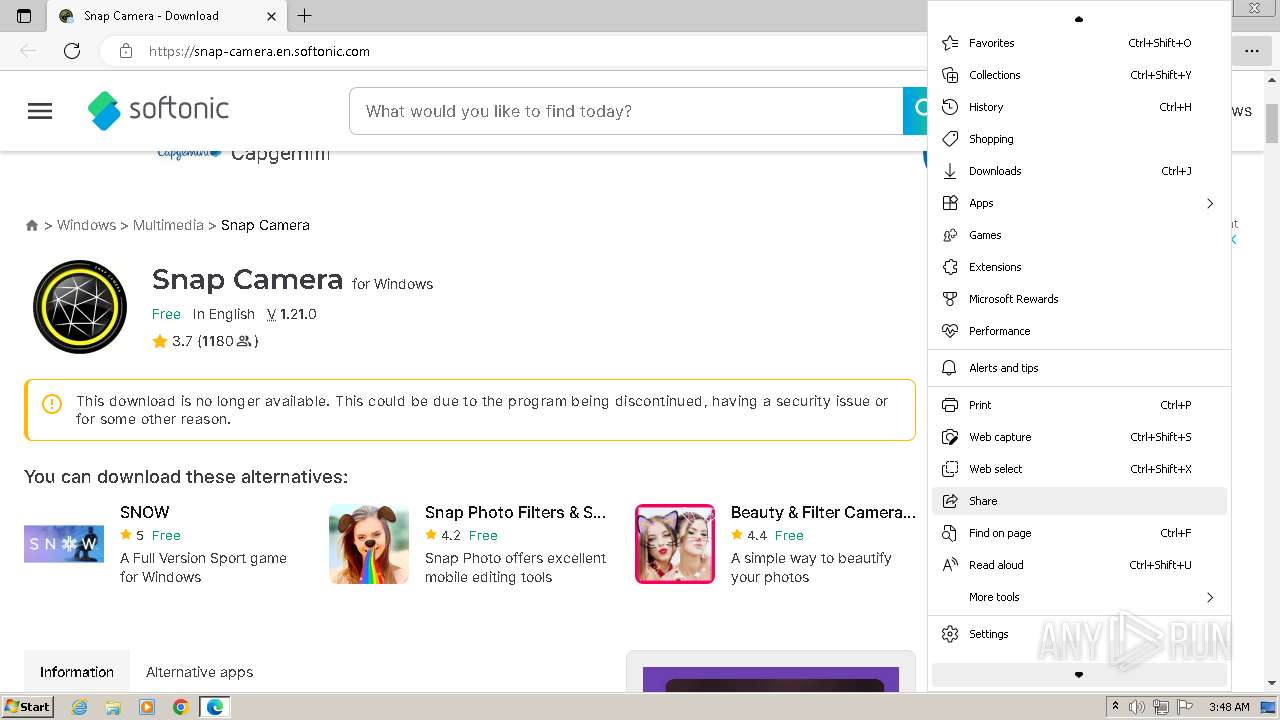Image resolution: width=1280 pixels, height=720 pixels.
Task: Click the Snap Camera app icon
Action: 80,307
